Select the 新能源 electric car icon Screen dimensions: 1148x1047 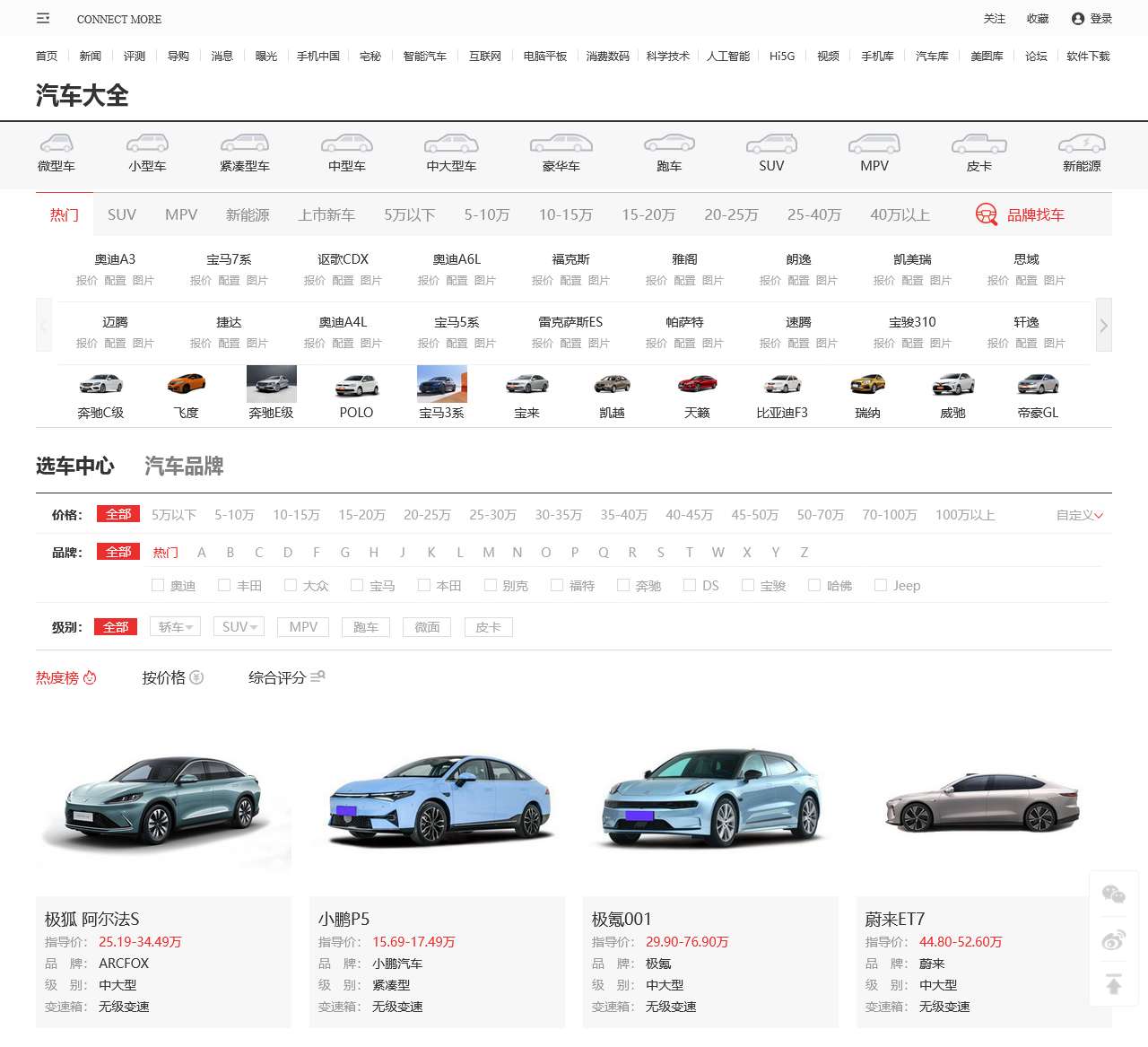click(1082, 143)
